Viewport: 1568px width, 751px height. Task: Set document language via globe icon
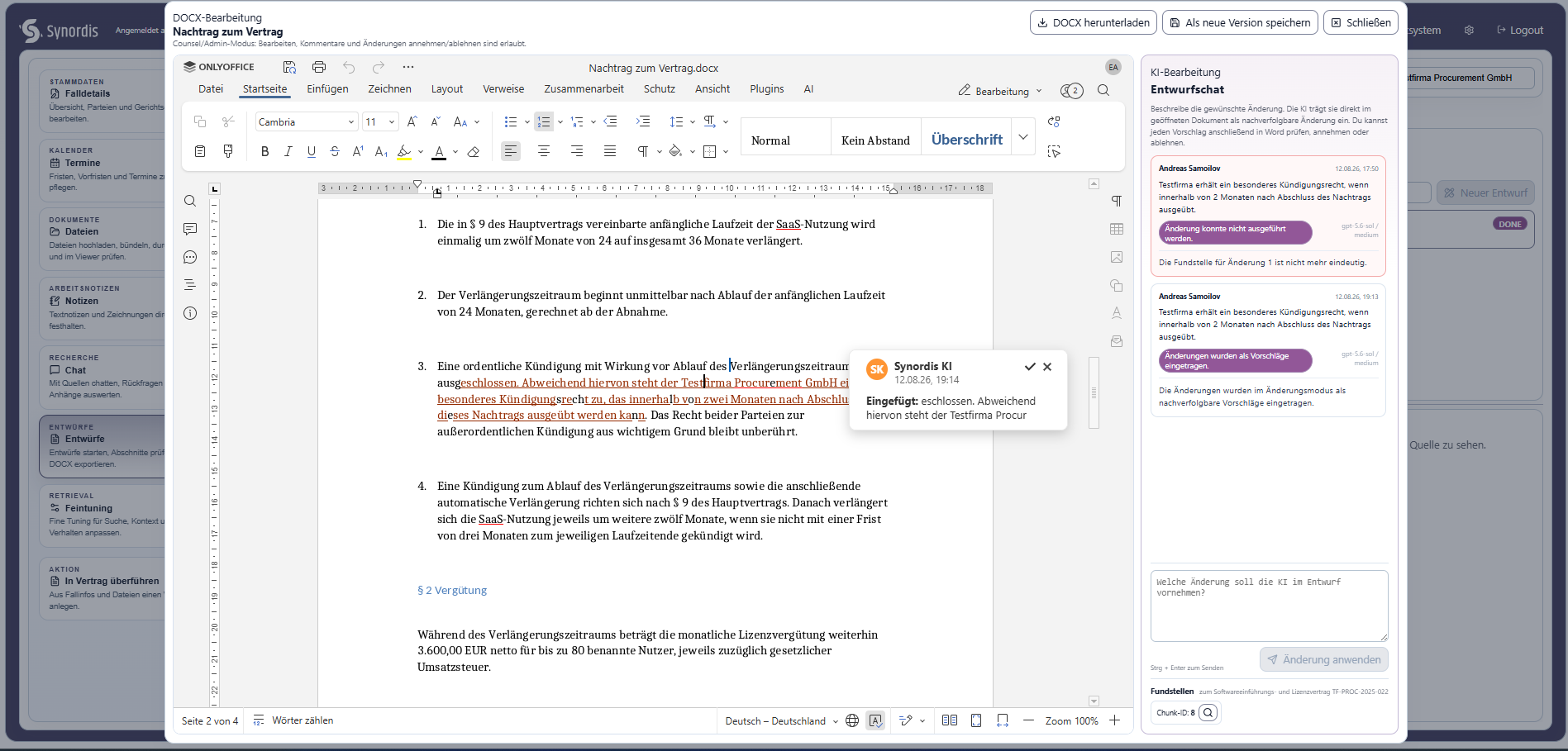[x=852, y=720]
